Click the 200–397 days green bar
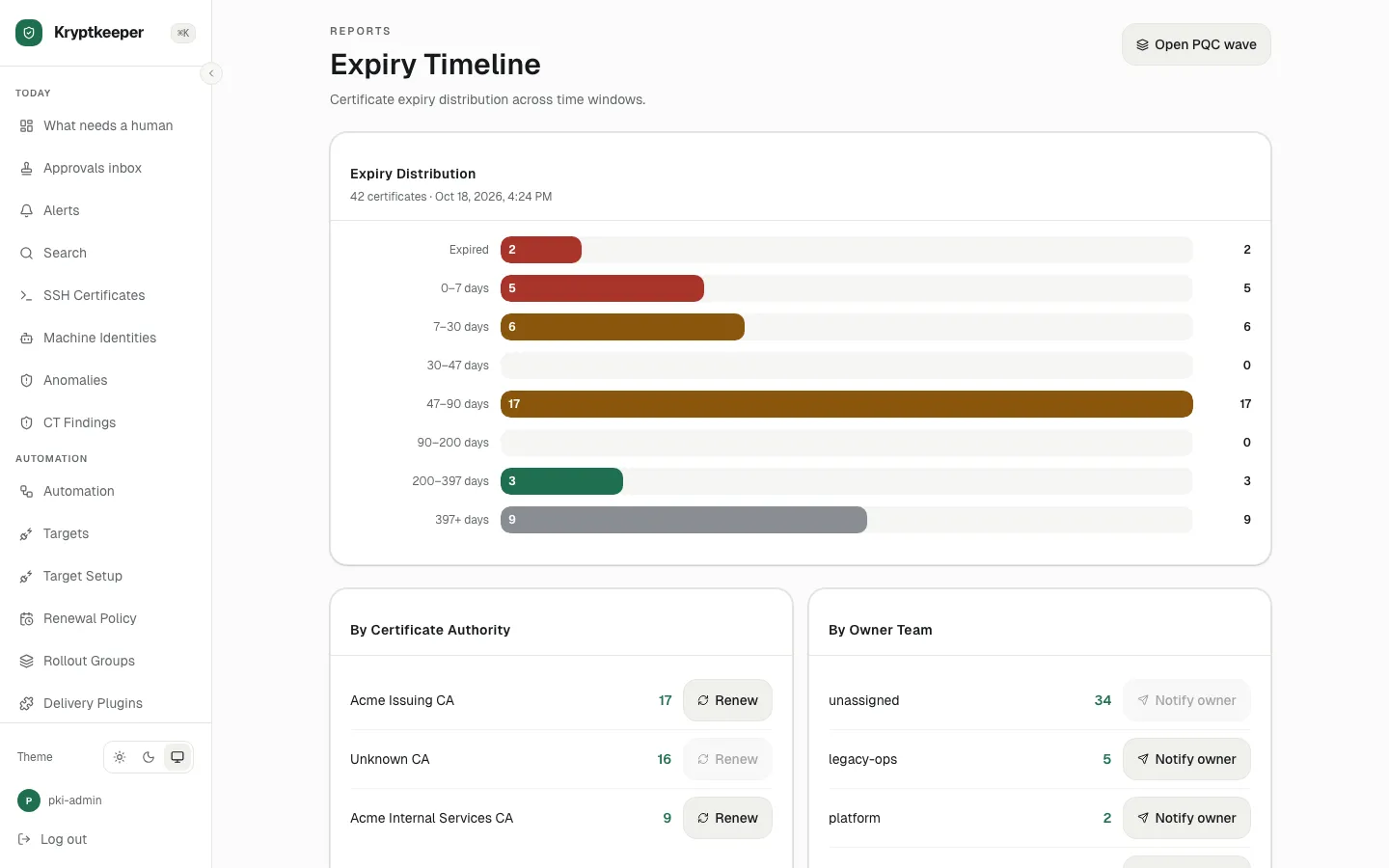This screenshot has width=1389, height=868. coord(561,481)
